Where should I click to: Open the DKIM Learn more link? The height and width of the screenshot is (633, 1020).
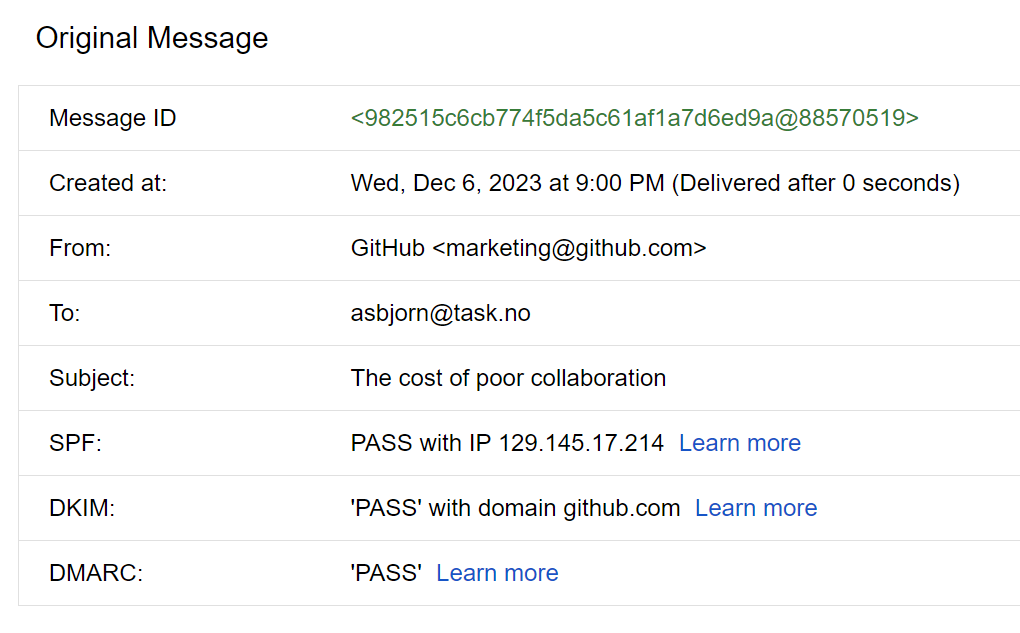756,508
